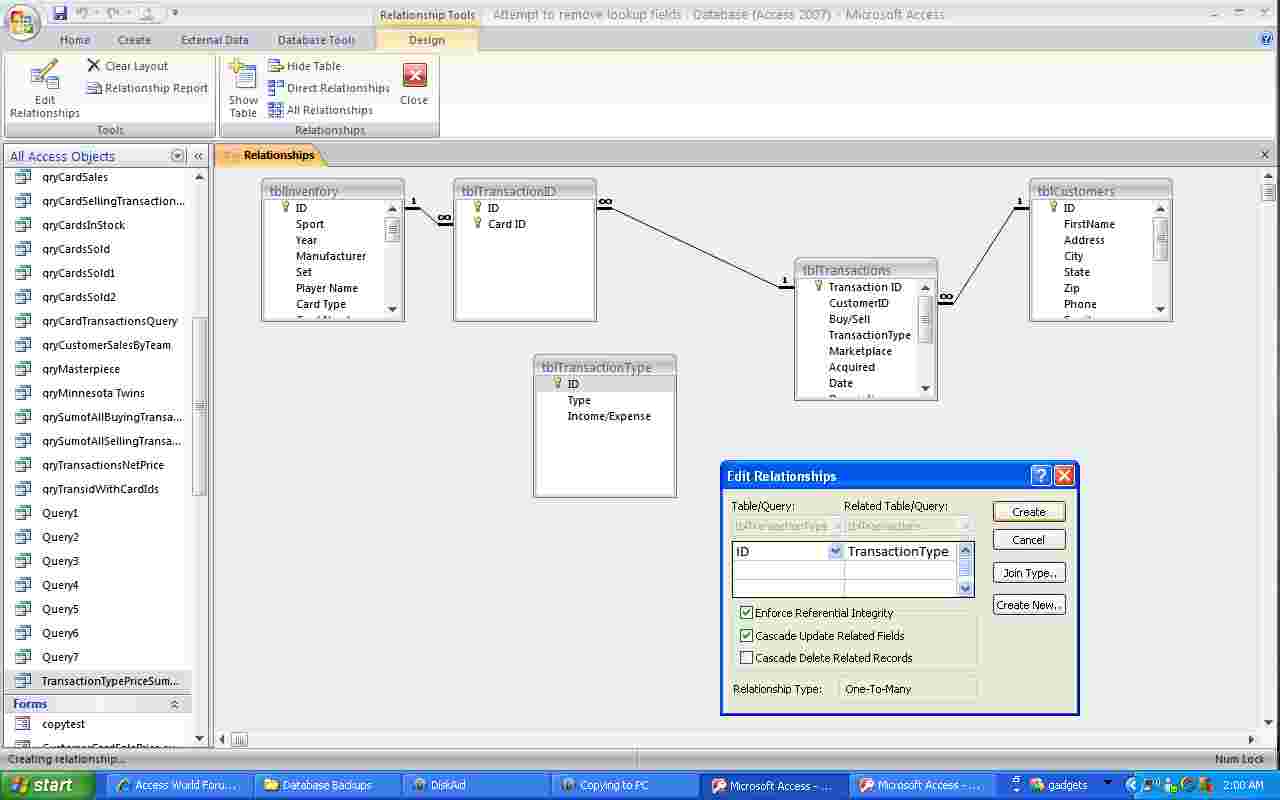Open the Database Tools tab
This screenshot has width=1280, height=800.
pos(316,40)
